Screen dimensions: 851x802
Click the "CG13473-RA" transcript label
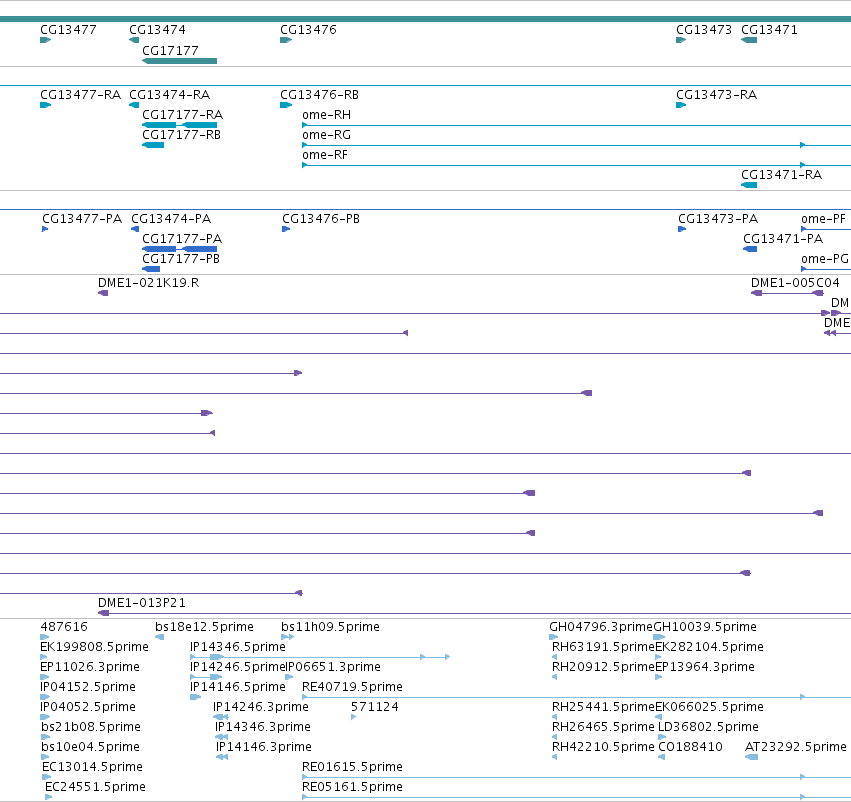point(716,95)
